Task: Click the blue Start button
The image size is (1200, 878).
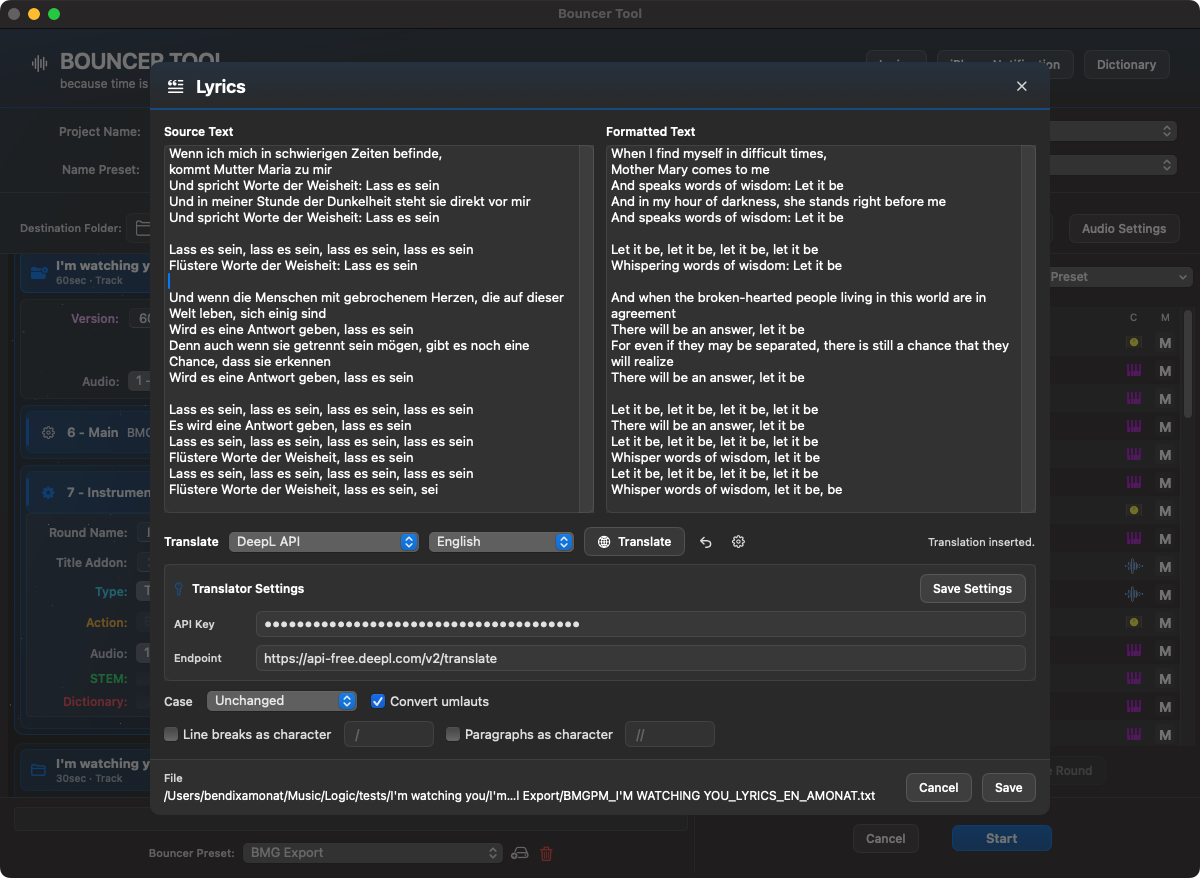Action: pos(1001,839)
